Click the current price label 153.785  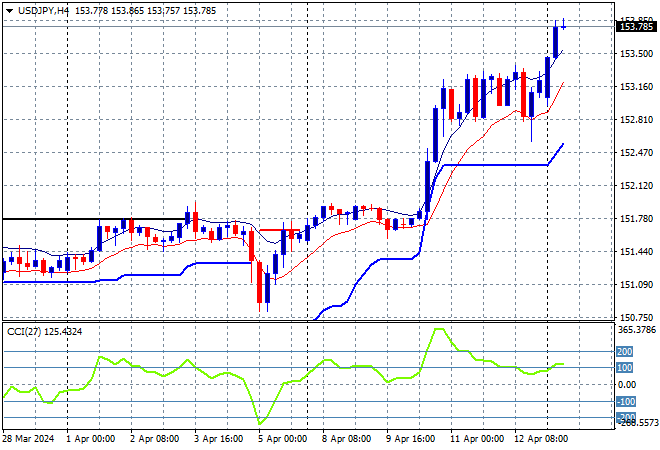636,27
